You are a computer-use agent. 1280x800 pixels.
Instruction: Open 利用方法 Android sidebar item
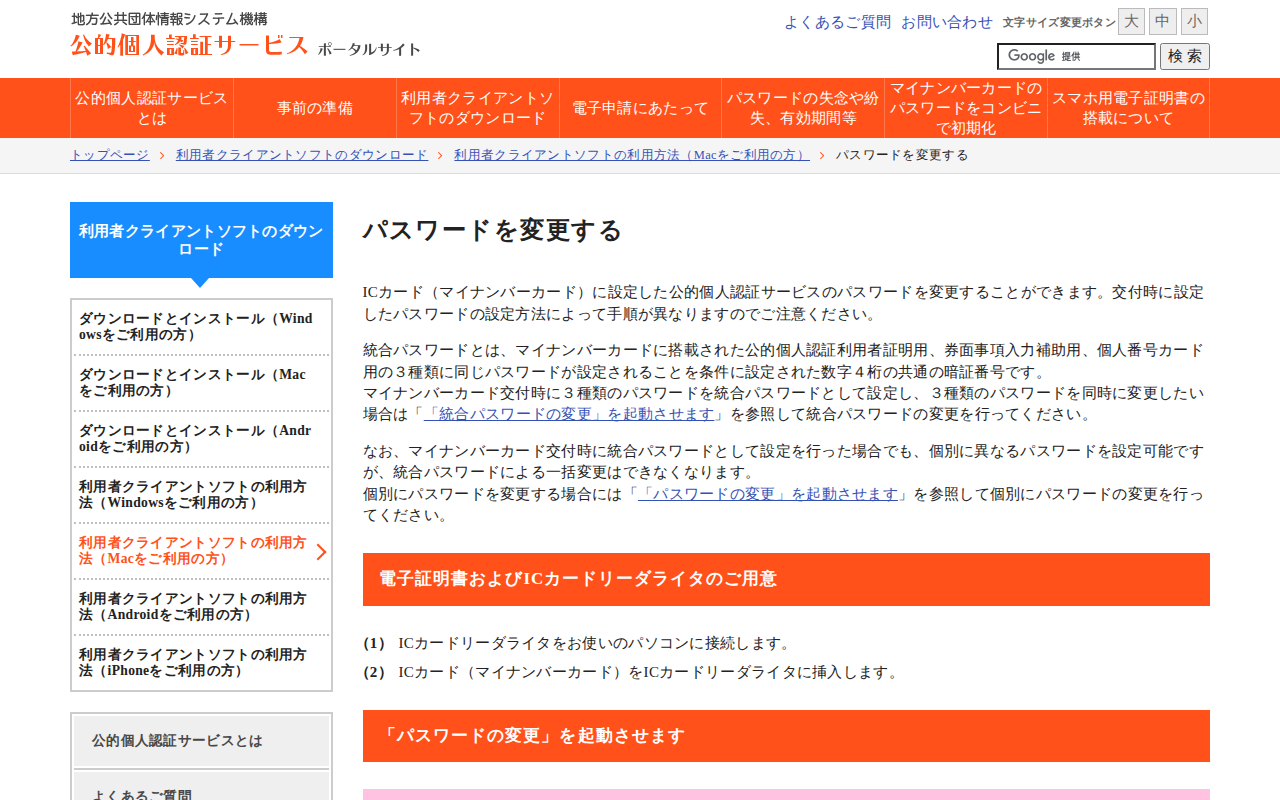[x=201, y=607]
